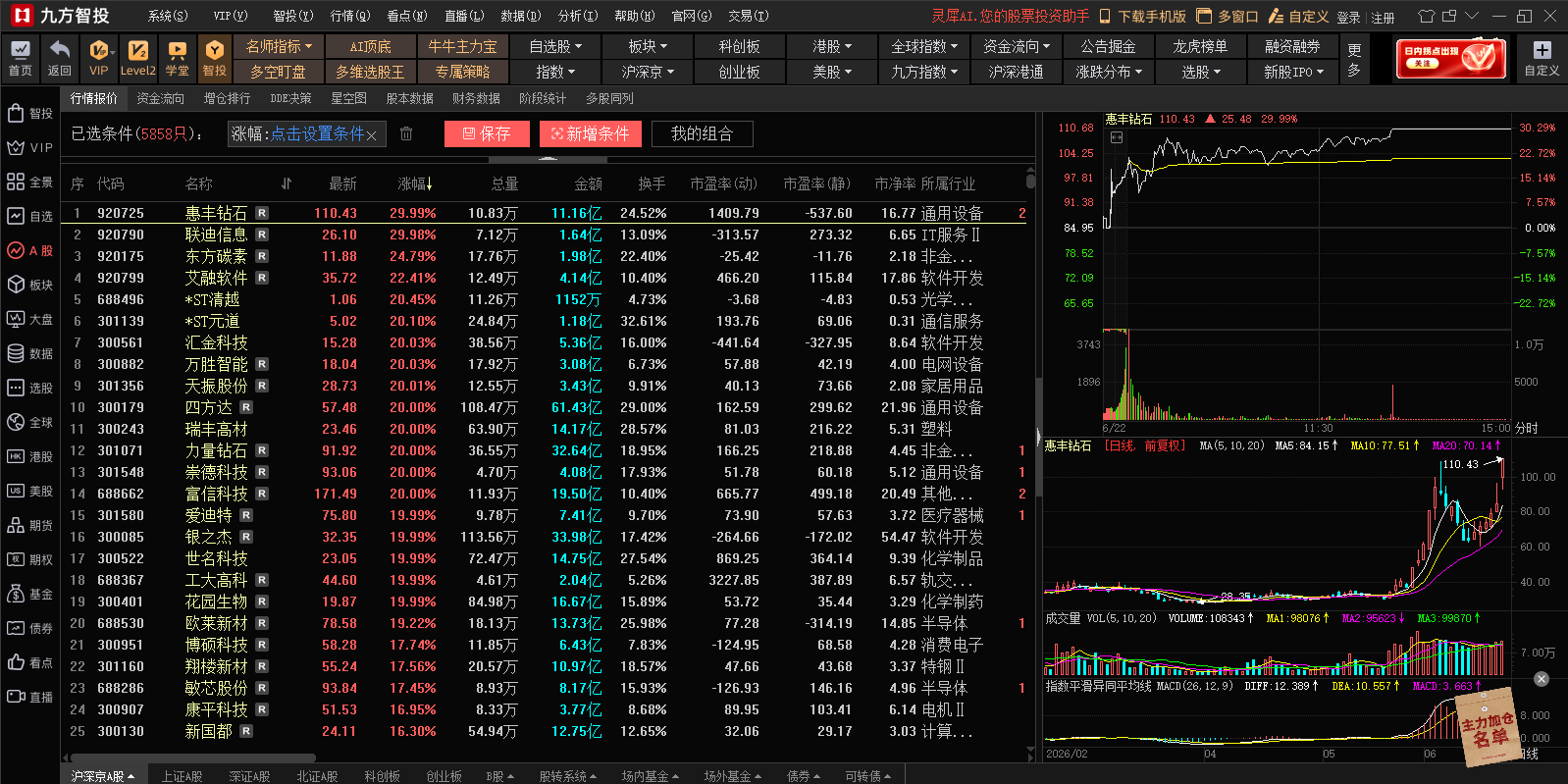Click 点击设置条件 link
The width and height of the screenshot is (1568, 784).
pyautogui.click(x=317, y=134)
